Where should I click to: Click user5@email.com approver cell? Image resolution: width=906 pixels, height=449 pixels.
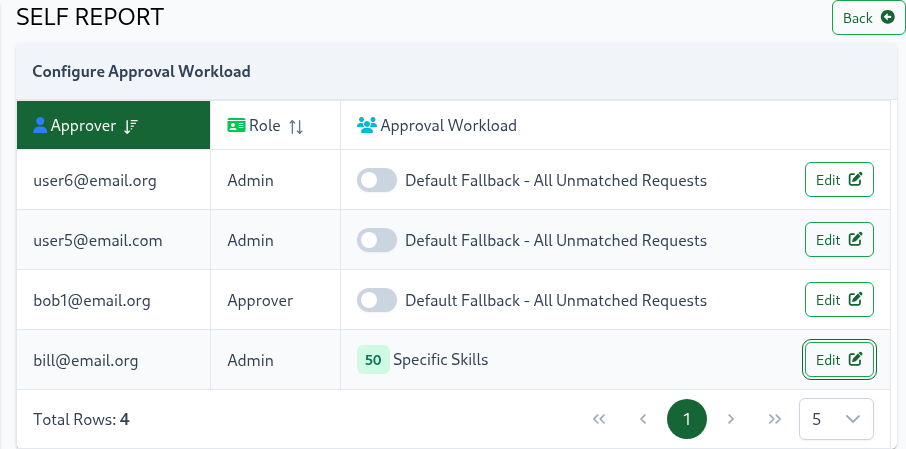[113, 240]
